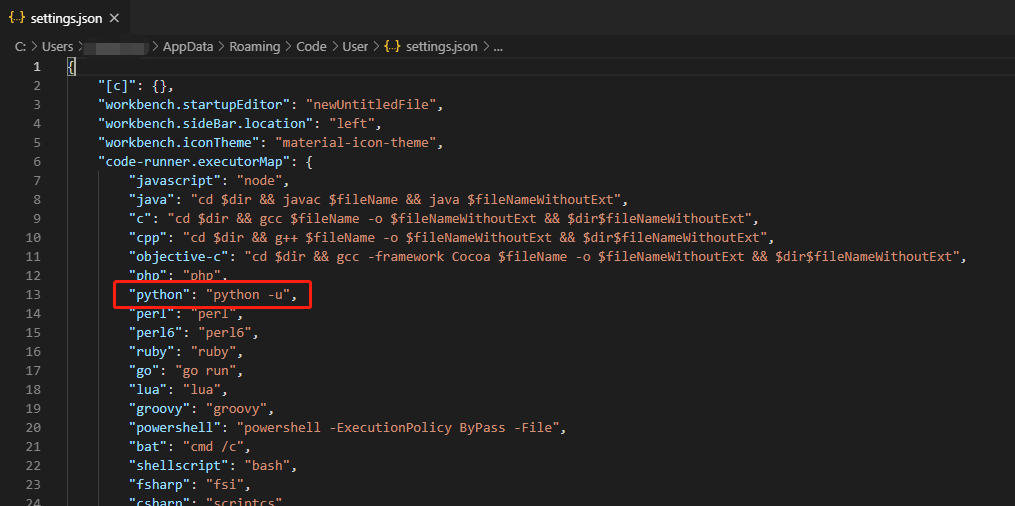Click the "node" value
This screenshot has width=1015, height=506.
[x=260, y=181]
